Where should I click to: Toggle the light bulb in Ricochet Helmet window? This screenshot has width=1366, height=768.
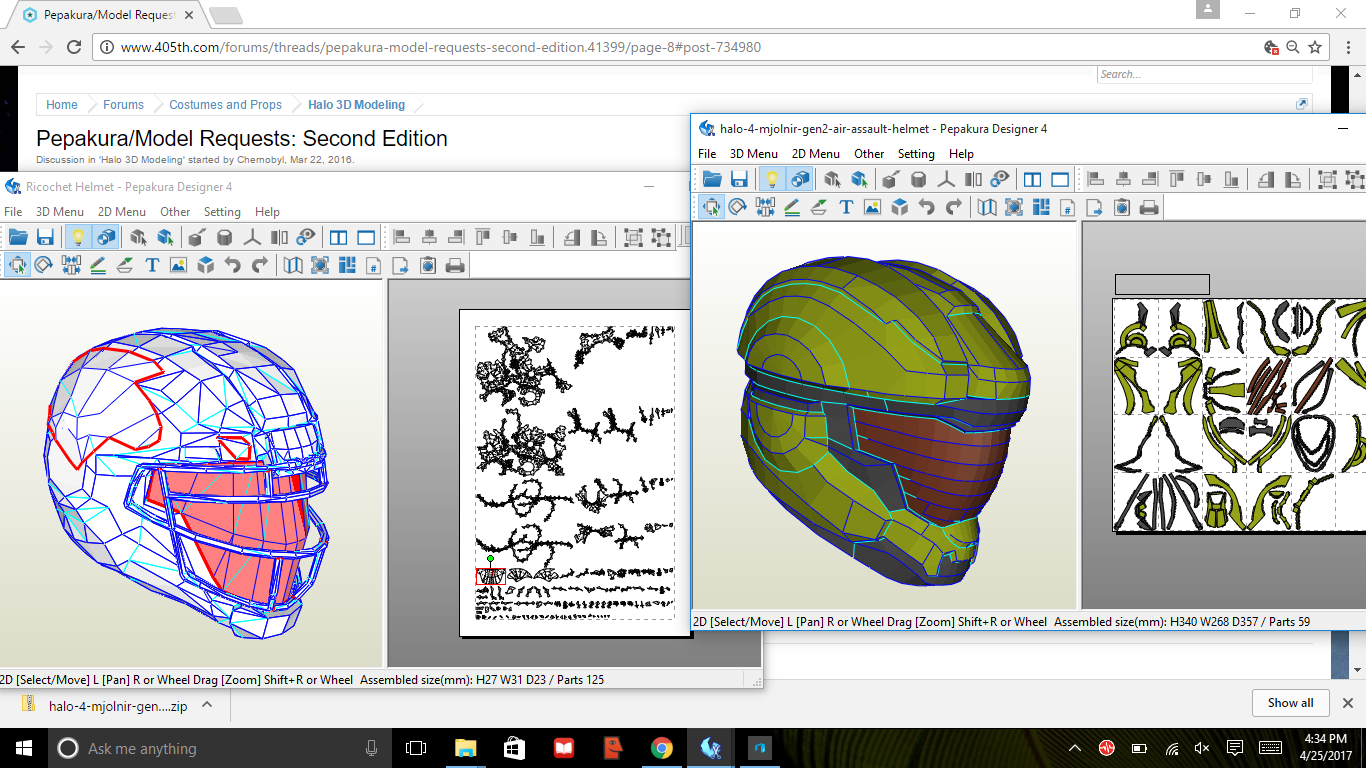(x=78, y=237)
